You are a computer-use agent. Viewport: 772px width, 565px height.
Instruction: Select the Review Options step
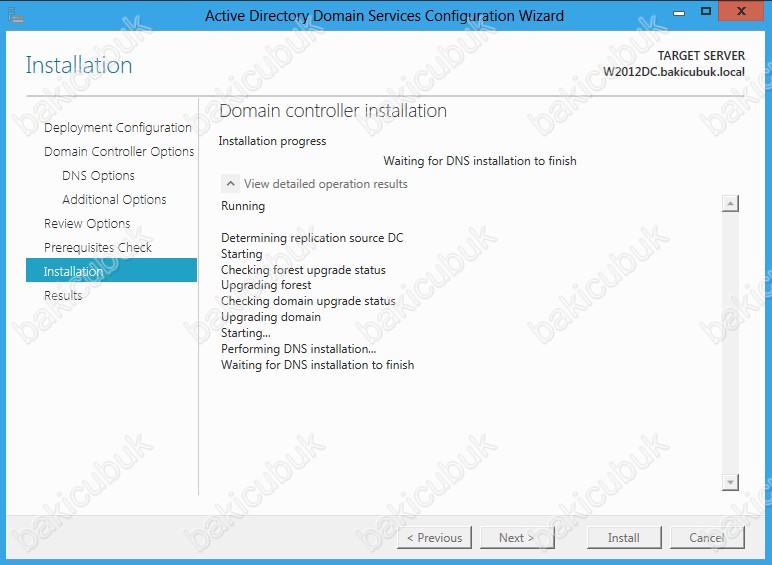click(87, 223)
